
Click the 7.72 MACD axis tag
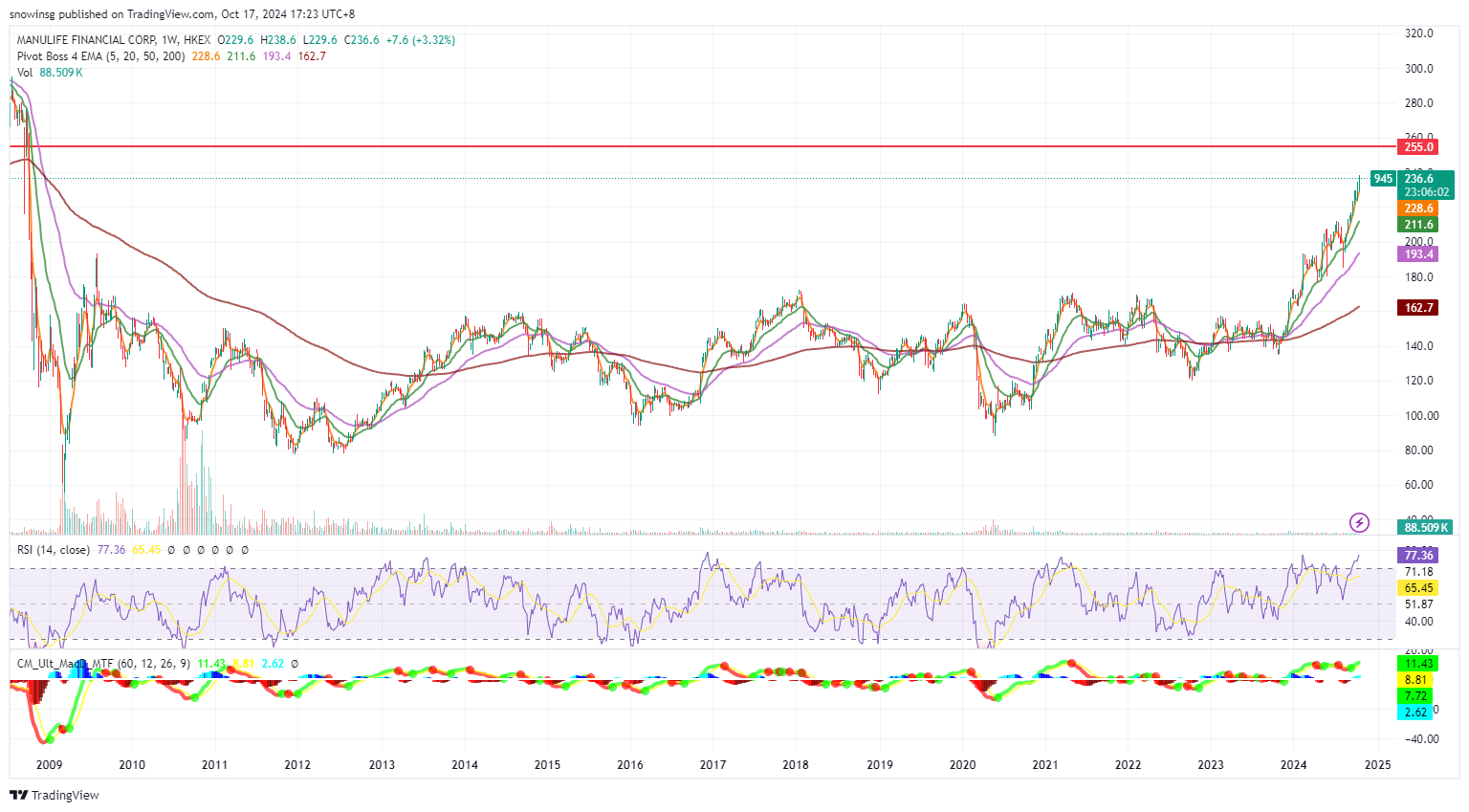pyautogui.click(x=1415, y=695)
